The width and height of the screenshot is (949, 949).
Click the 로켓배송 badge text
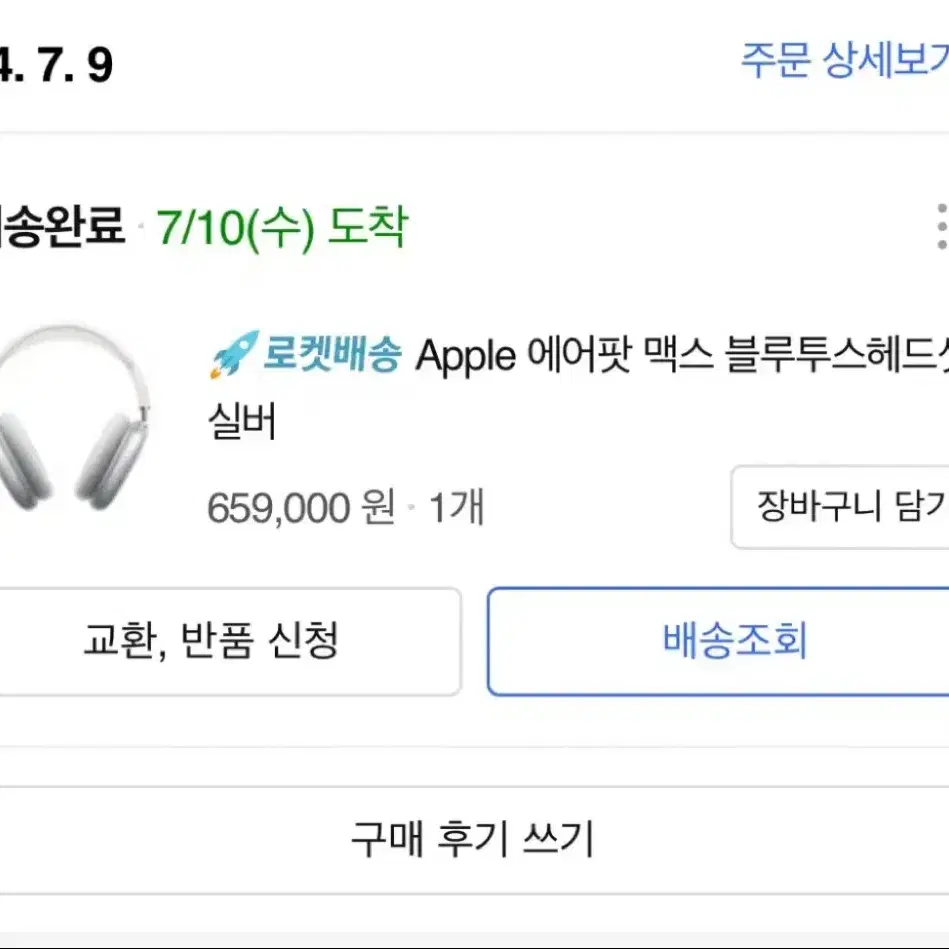(332, 353)
